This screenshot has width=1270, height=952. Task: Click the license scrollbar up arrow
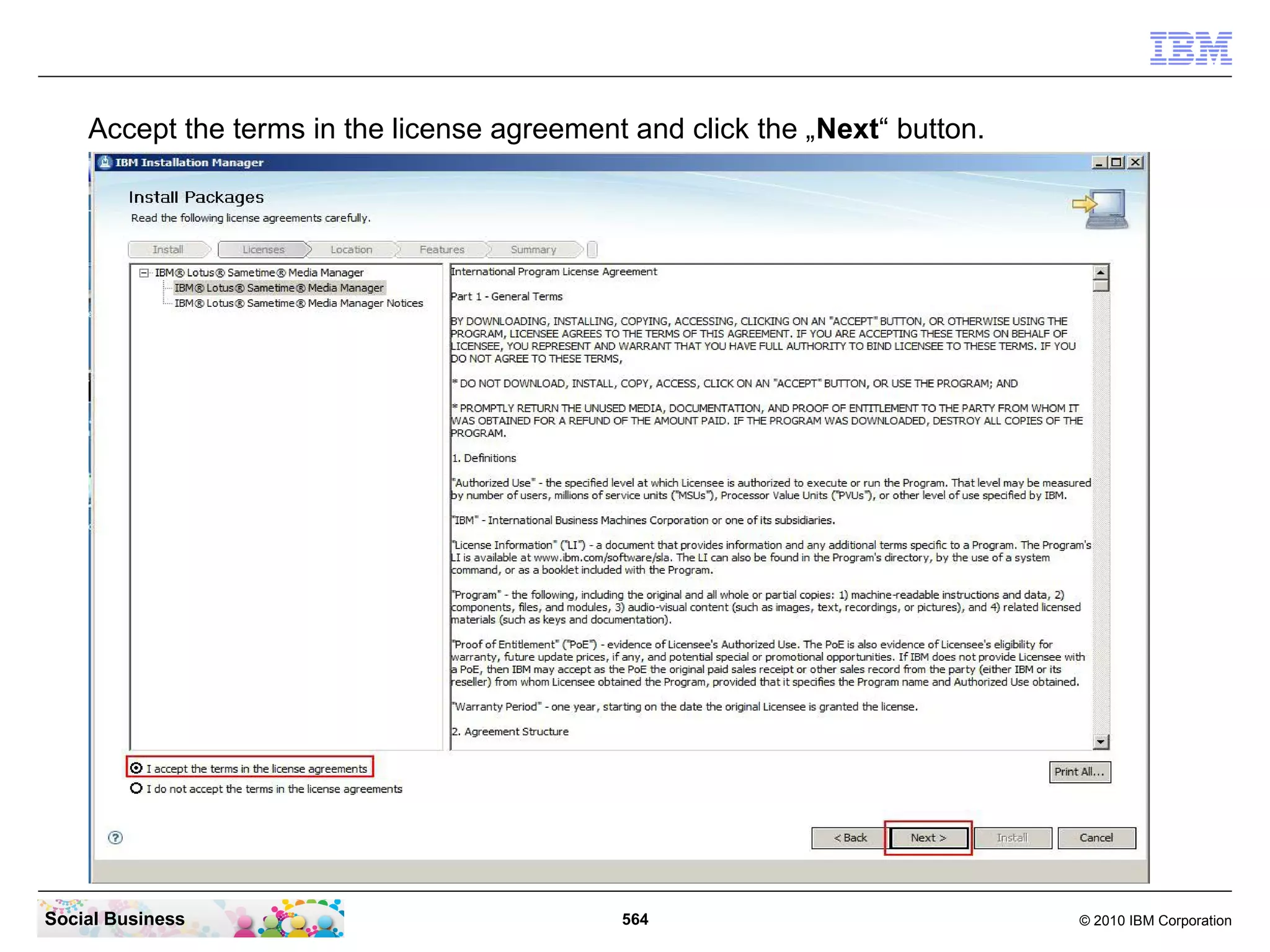[1101, 272]
